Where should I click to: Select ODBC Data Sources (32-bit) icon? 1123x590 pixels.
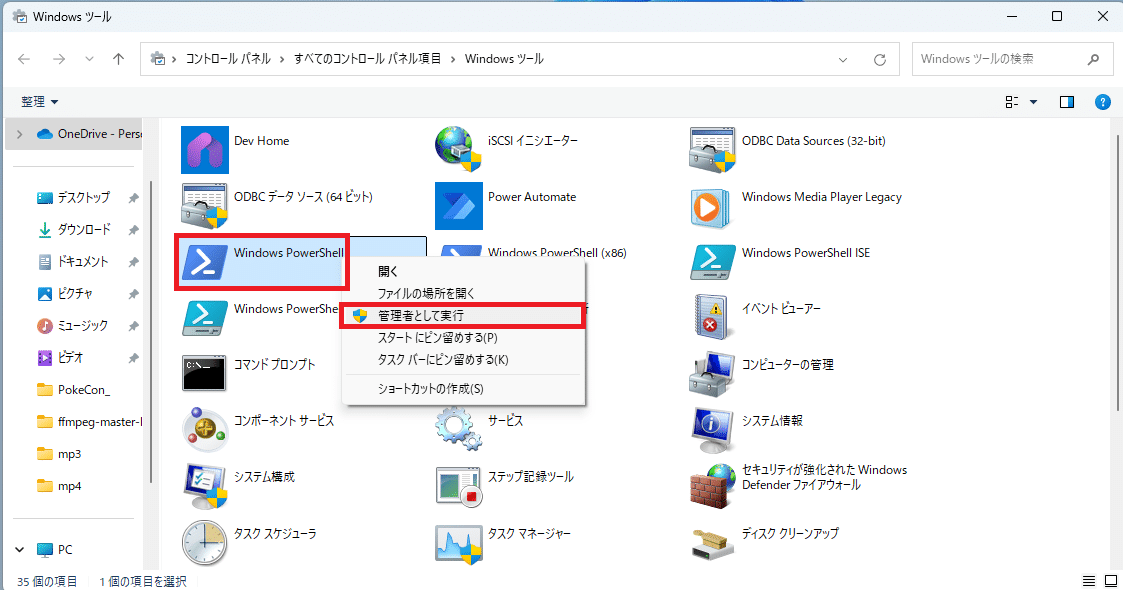click(713, 150)
